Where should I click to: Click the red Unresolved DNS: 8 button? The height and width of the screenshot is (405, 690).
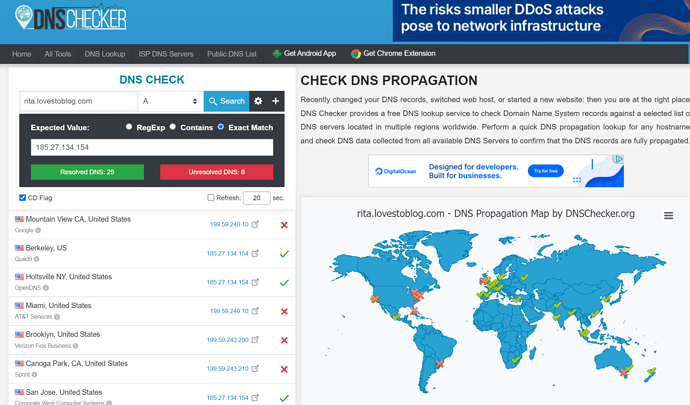click(x=217, y=172)
